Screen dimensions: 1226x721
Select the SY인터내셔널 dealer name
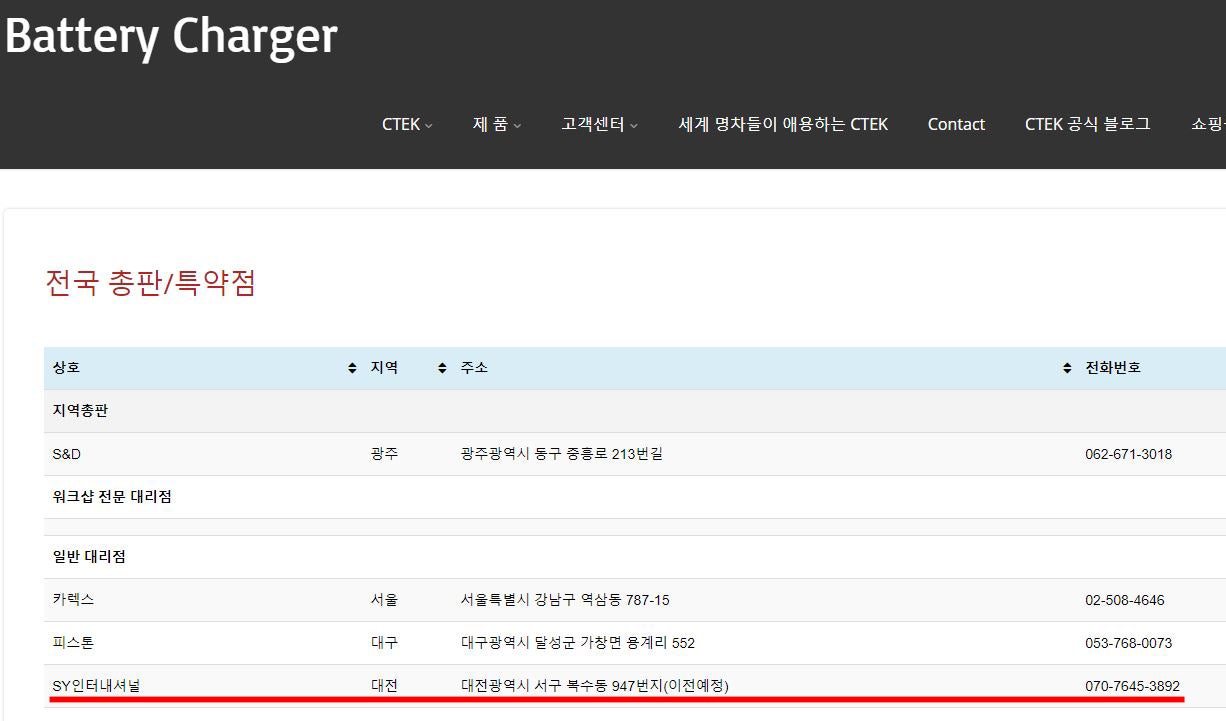tap(96, 686)
